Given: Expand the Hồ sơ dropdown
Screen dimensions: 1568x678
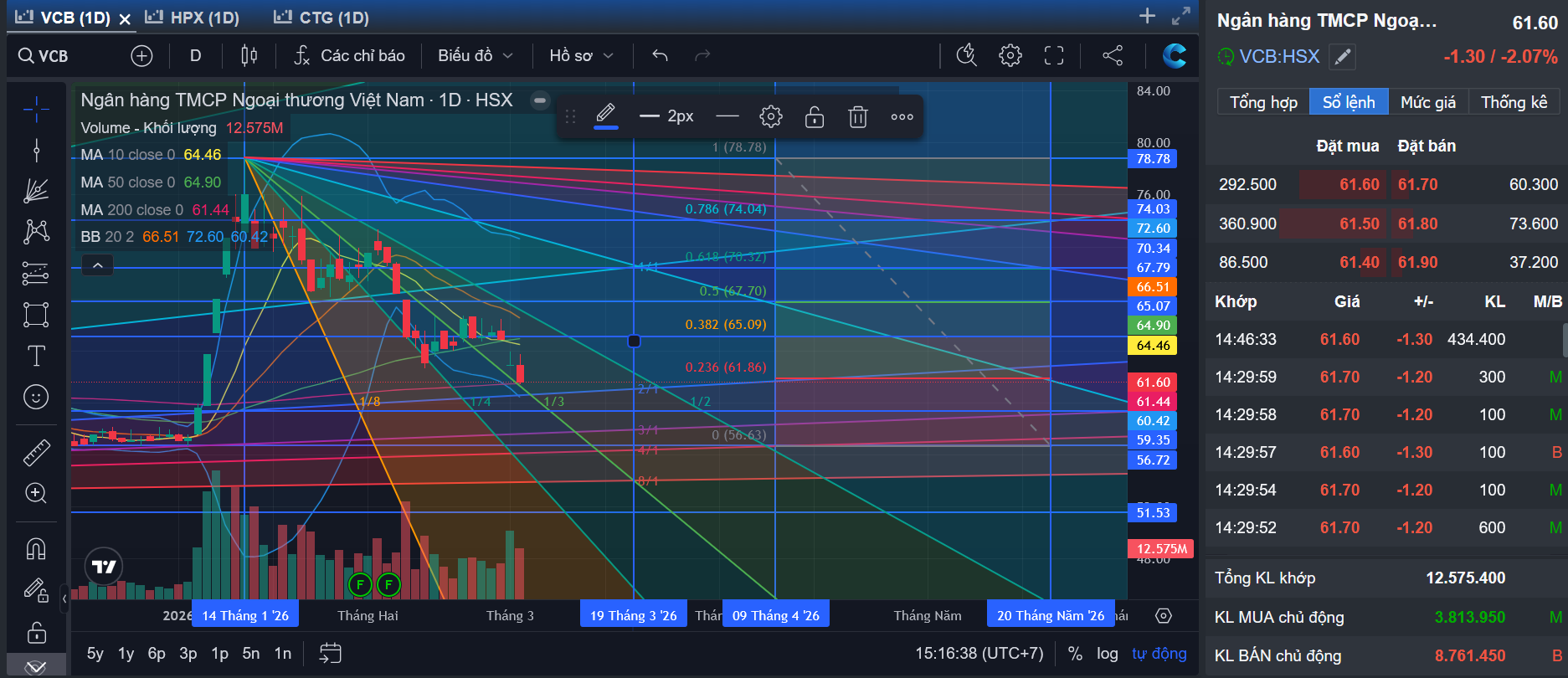Looking at the screenshot, I should [x=582, y=56].
